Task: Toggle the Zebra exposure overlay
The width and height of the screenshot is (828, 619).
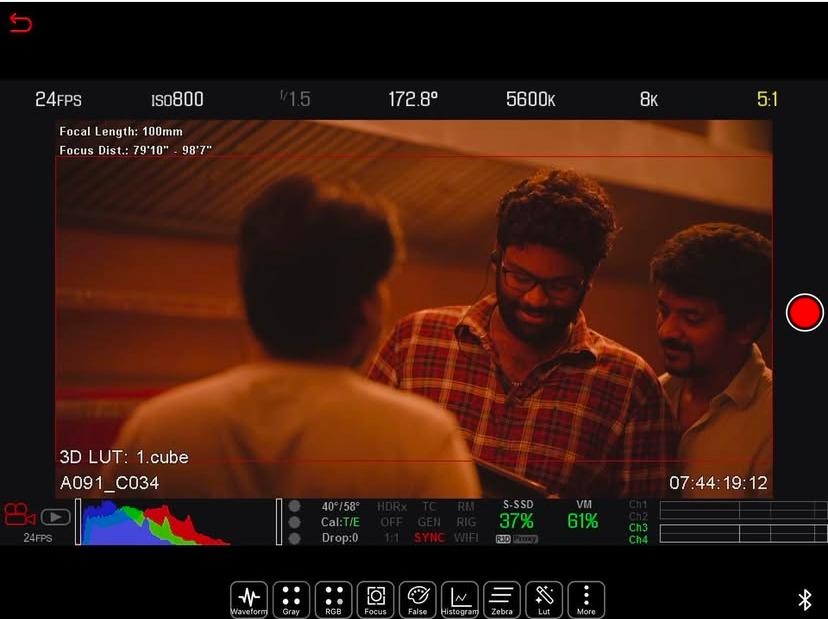Action: (x=502, y=599)
